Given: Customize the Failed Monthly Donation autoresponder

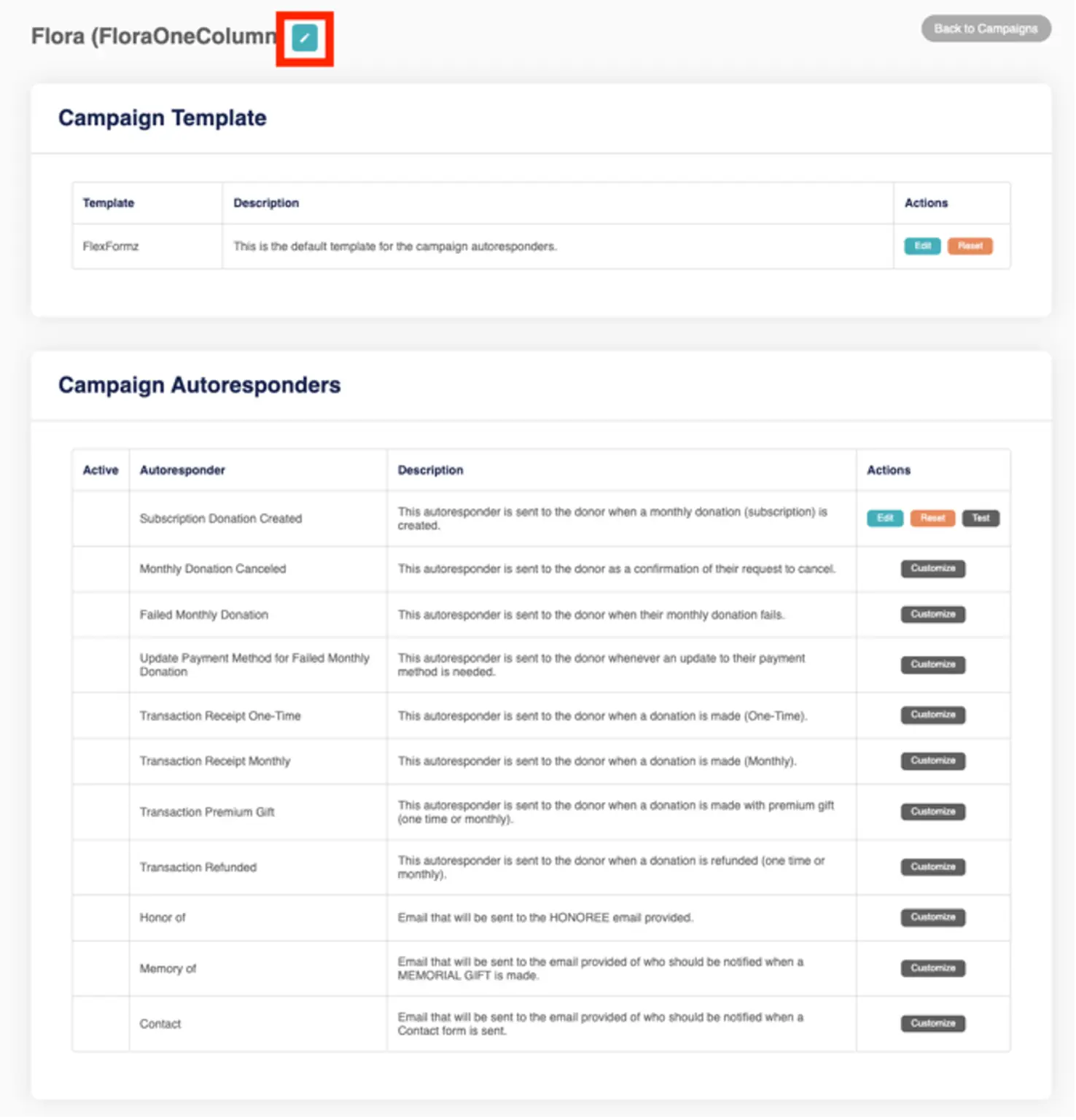Looking at the screenshot, I should (x=932, y=614).
